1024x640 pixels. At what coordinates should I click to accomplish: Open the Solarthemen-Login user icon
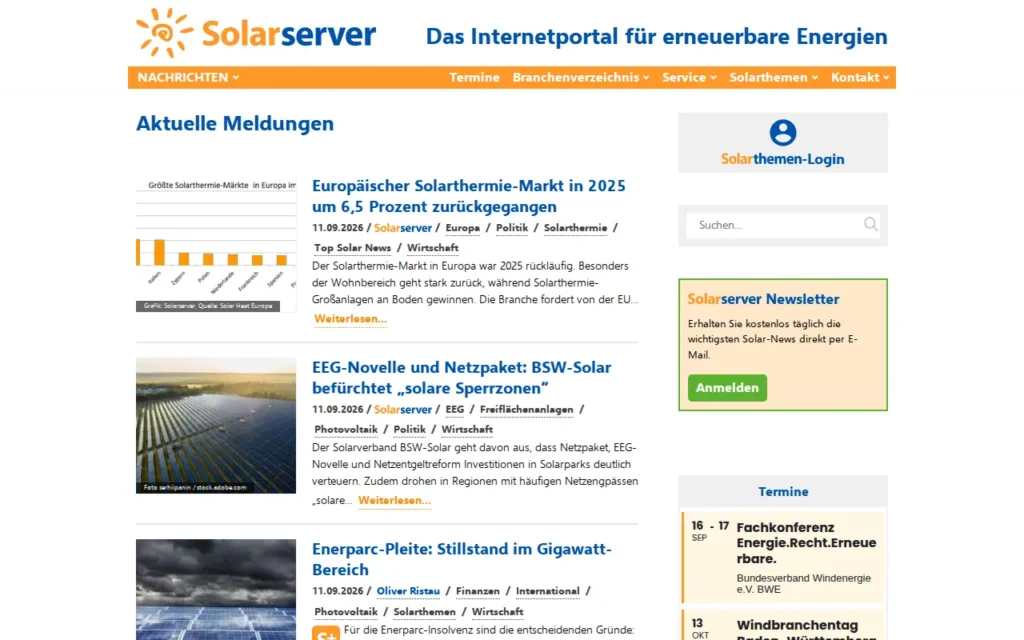coord(782,133)
